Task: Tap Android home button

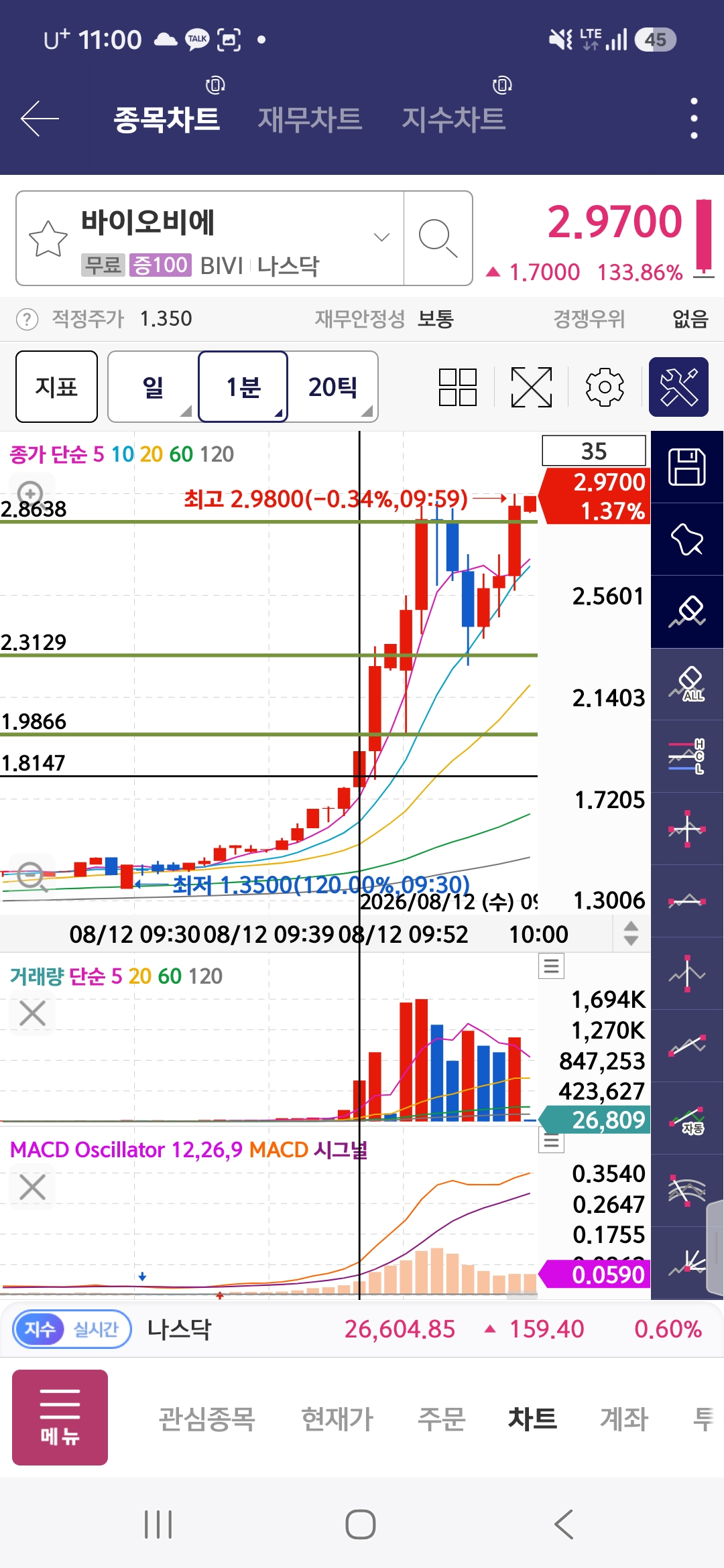Action: tap(361, 1524)
